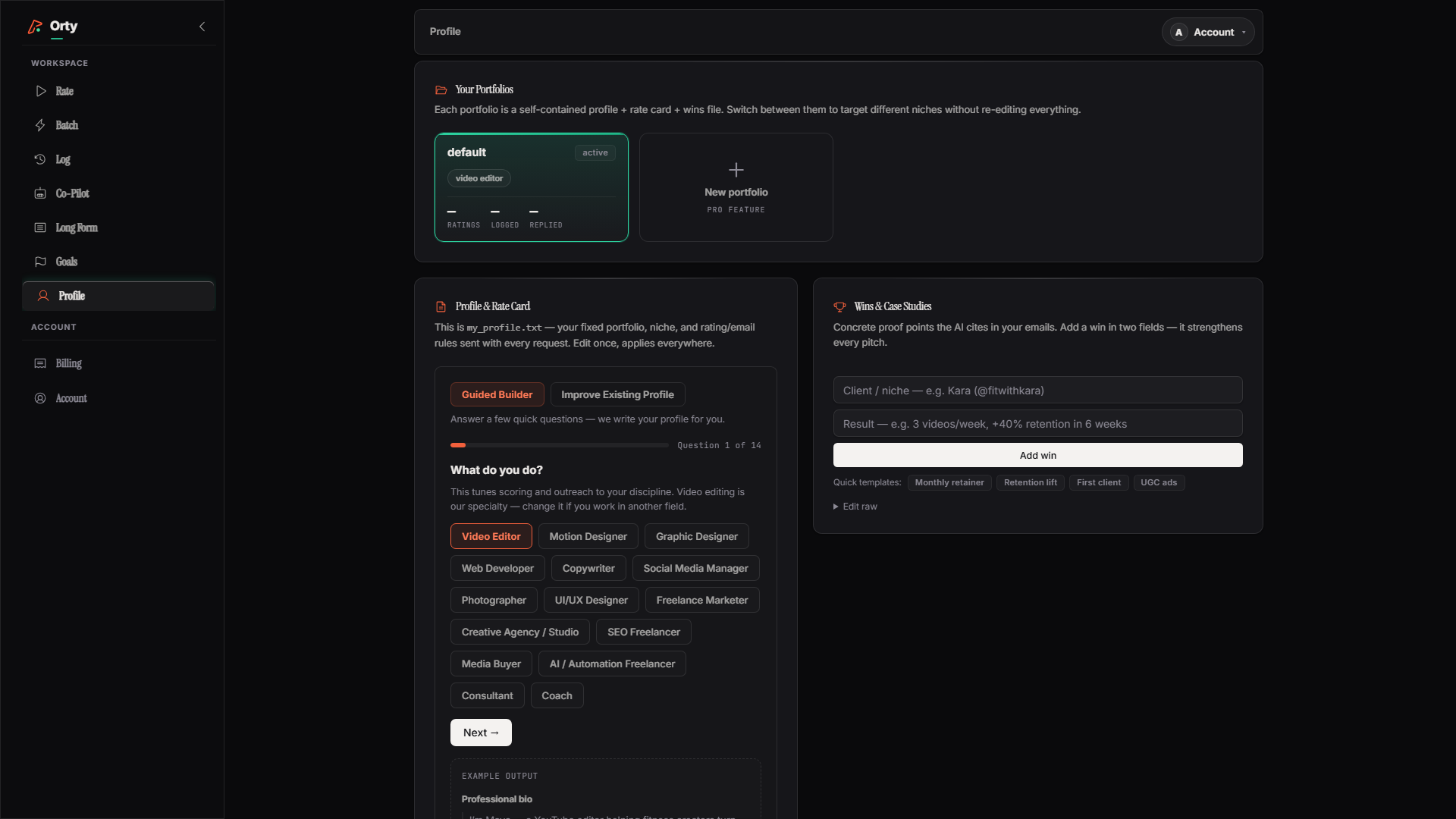Select the Motion Designer option

[x=588, y=536]
